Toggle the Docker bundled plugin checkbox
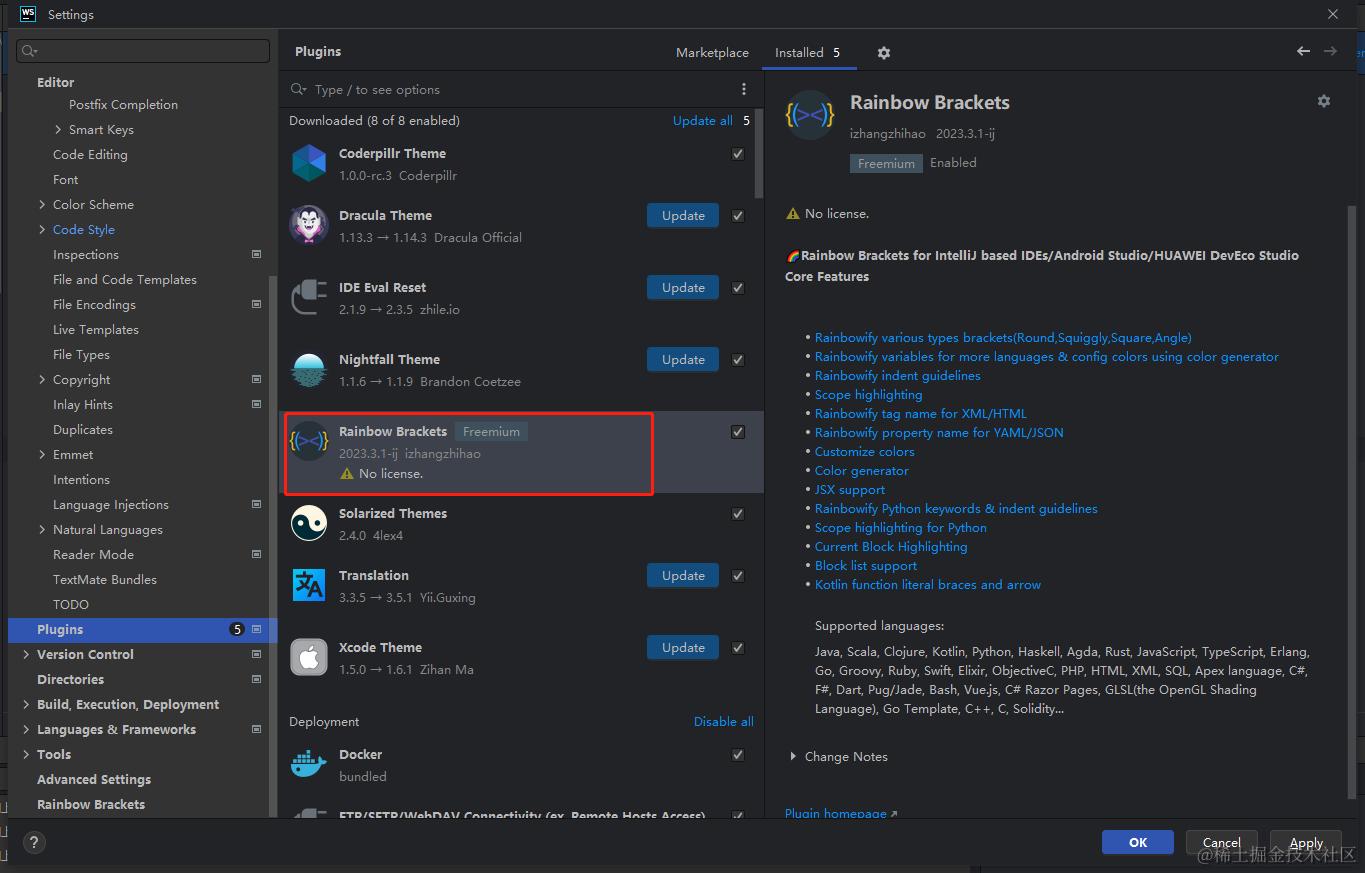This screenshot has width=1365, height=873. click(x=738, y=755)
